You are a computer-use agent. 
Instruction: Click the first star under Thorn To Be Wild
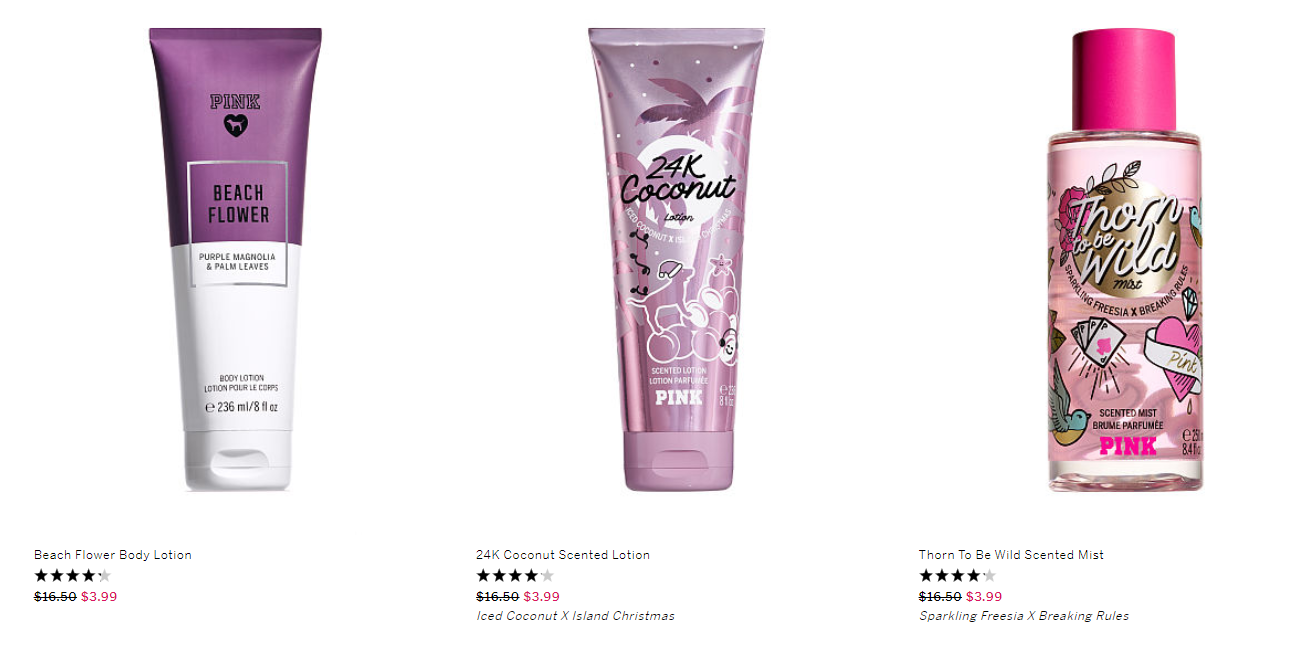(x=927, y=576)
